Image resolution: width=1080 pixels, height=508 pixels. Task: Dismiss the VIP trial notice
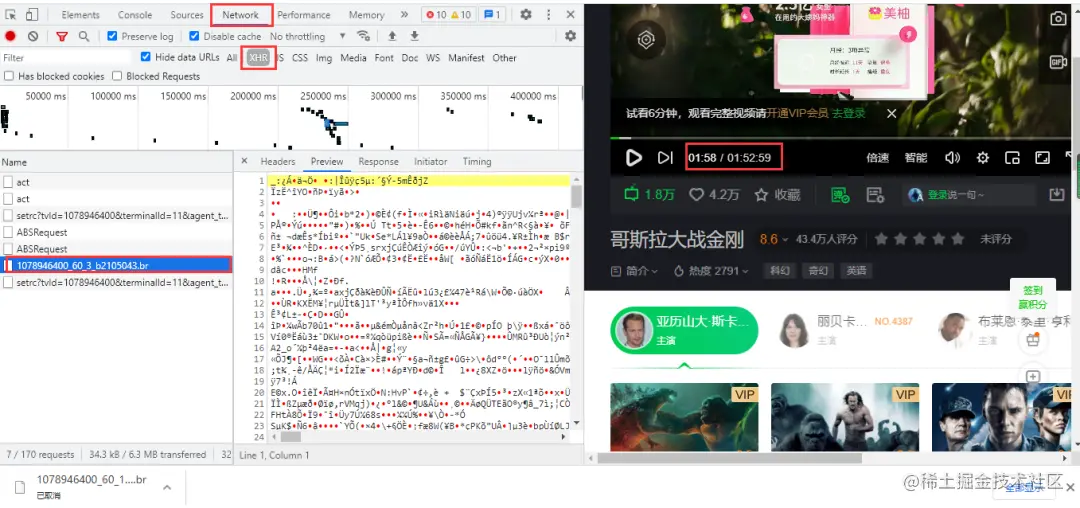click(x=891, y=113)
